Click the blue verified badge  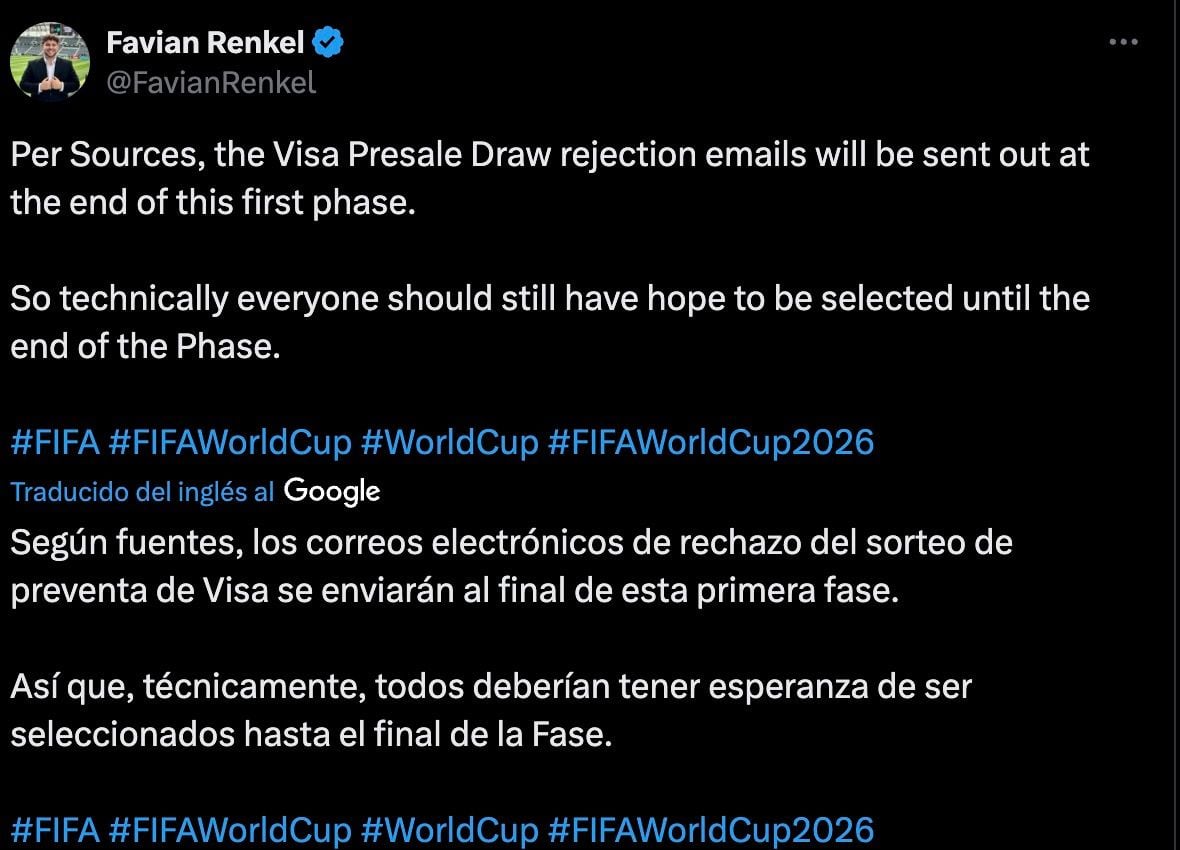click(x=331, y=43)
